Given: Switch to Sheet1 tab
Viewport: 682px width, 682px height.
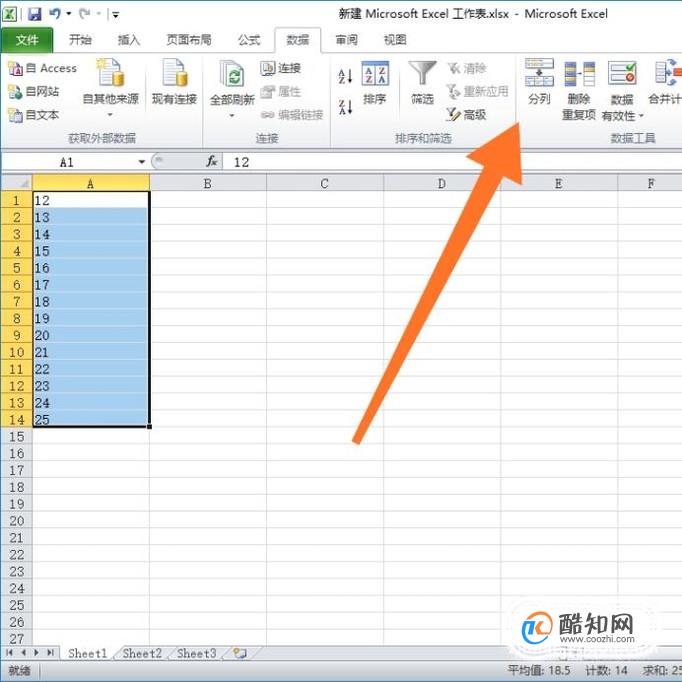Looking at the screenshot, I should click(87, 653).
